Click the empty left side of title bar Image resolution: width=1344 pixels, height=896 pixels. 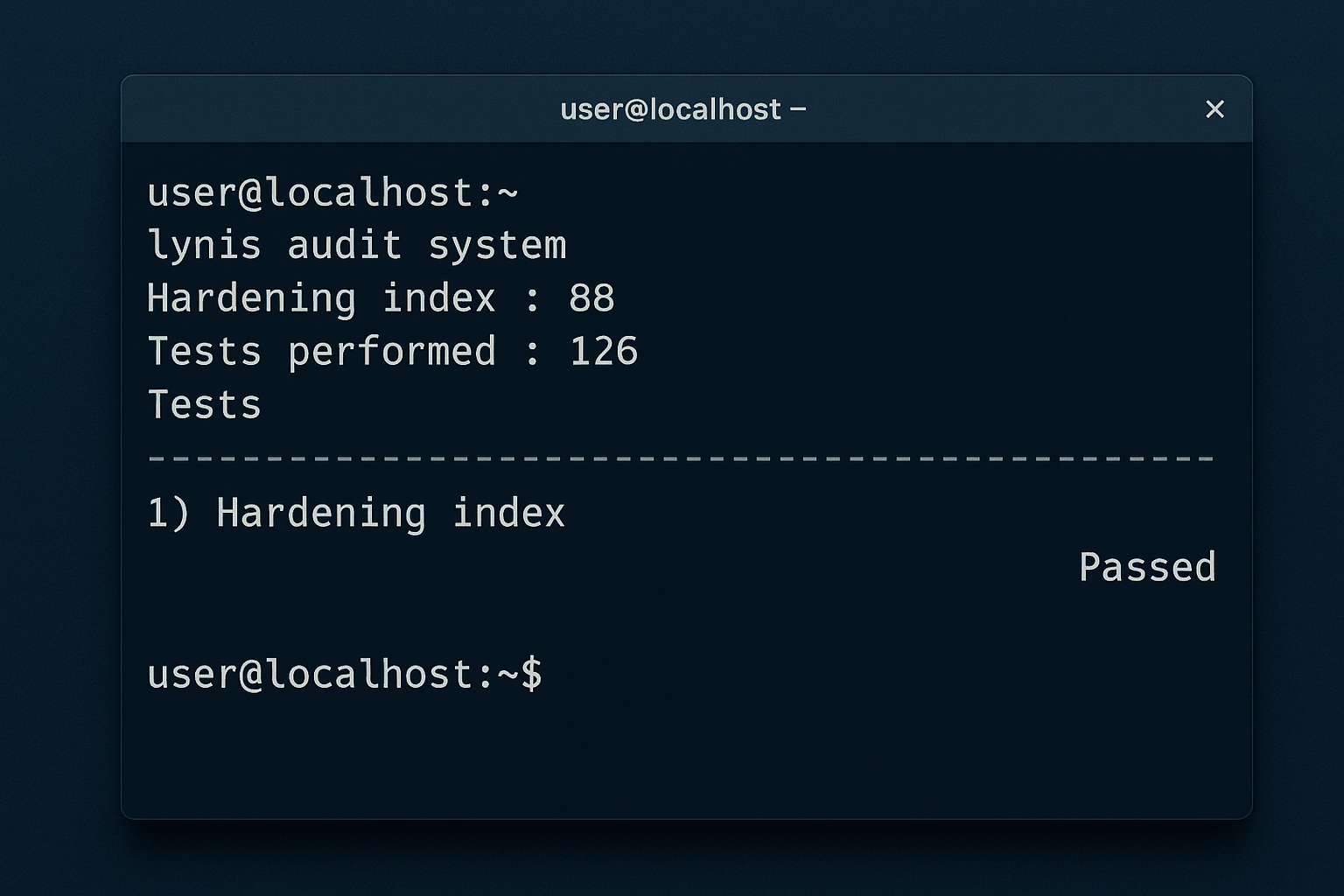(x=306, y=109)
